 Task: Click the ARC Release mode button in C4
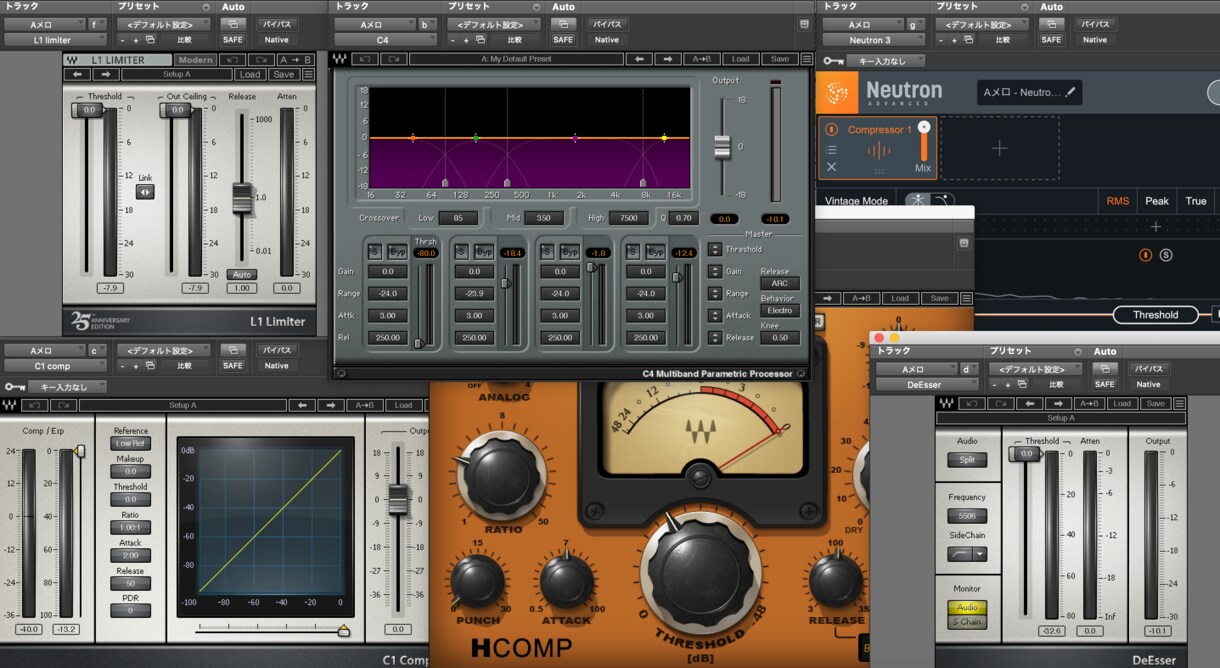(x=780, y=283)
